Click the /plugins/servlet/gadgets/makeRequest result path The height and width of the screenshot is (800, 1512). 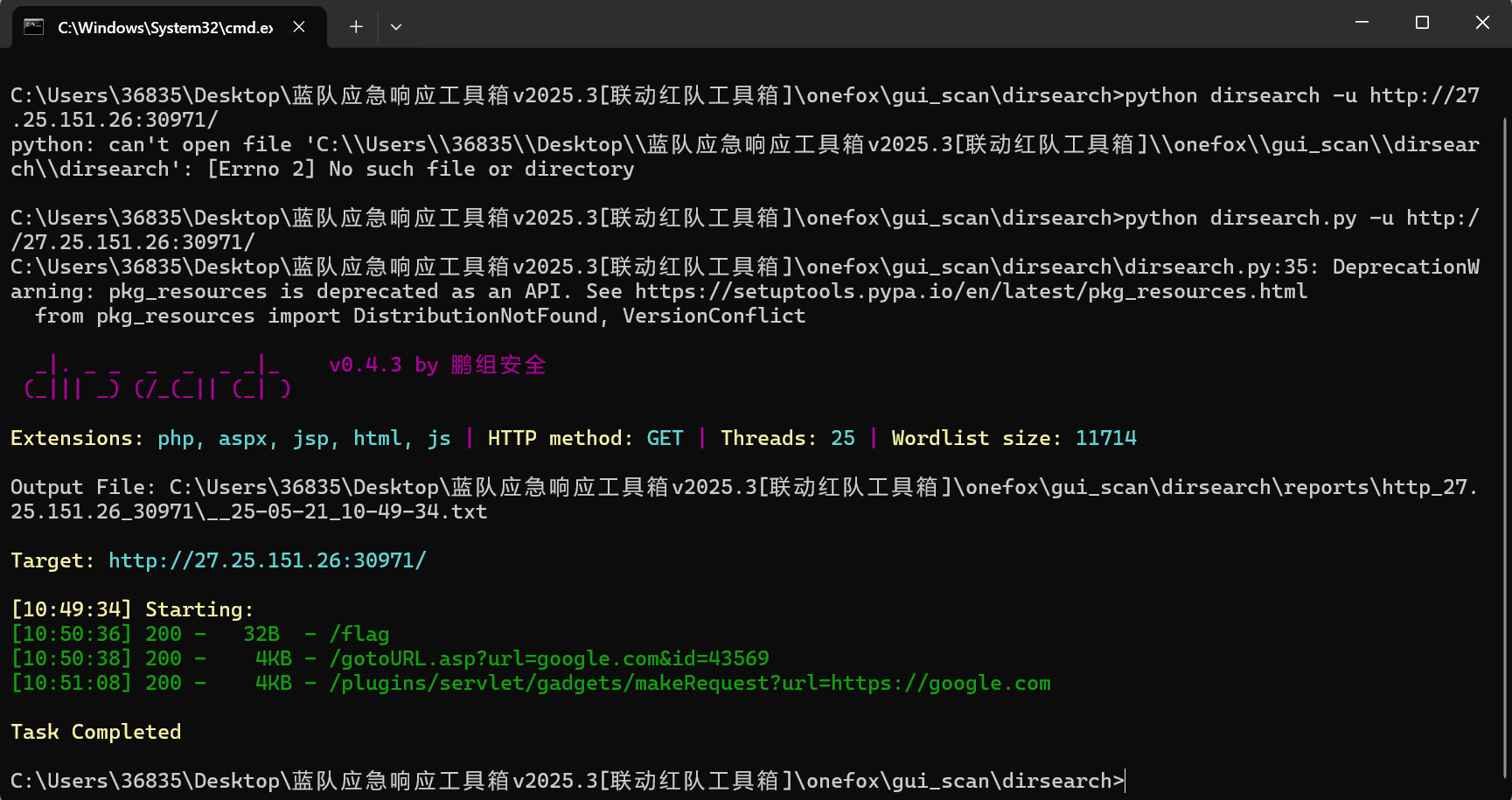pos(689,683)
